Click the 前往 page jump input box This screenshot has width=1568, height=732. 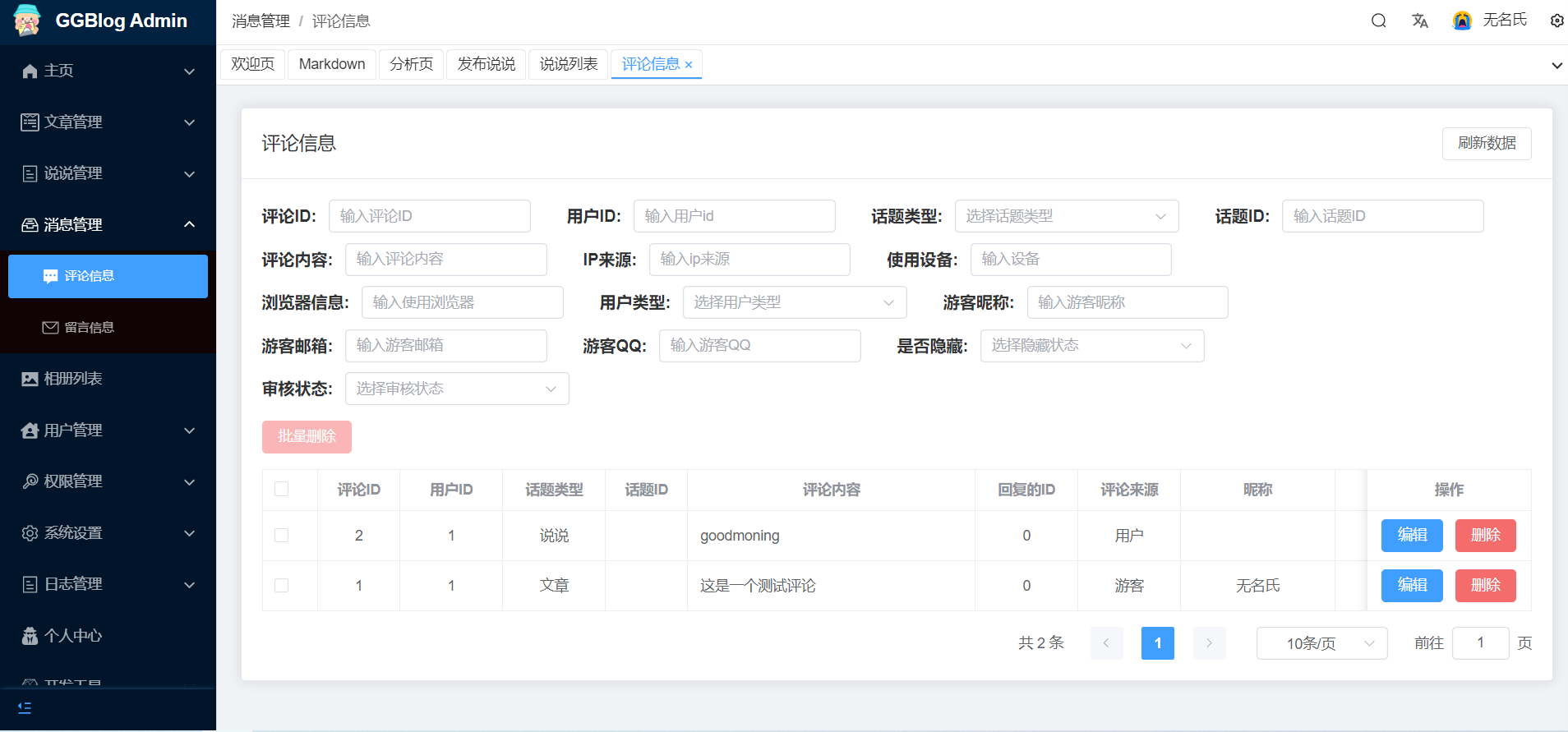tap(1480, 643)
